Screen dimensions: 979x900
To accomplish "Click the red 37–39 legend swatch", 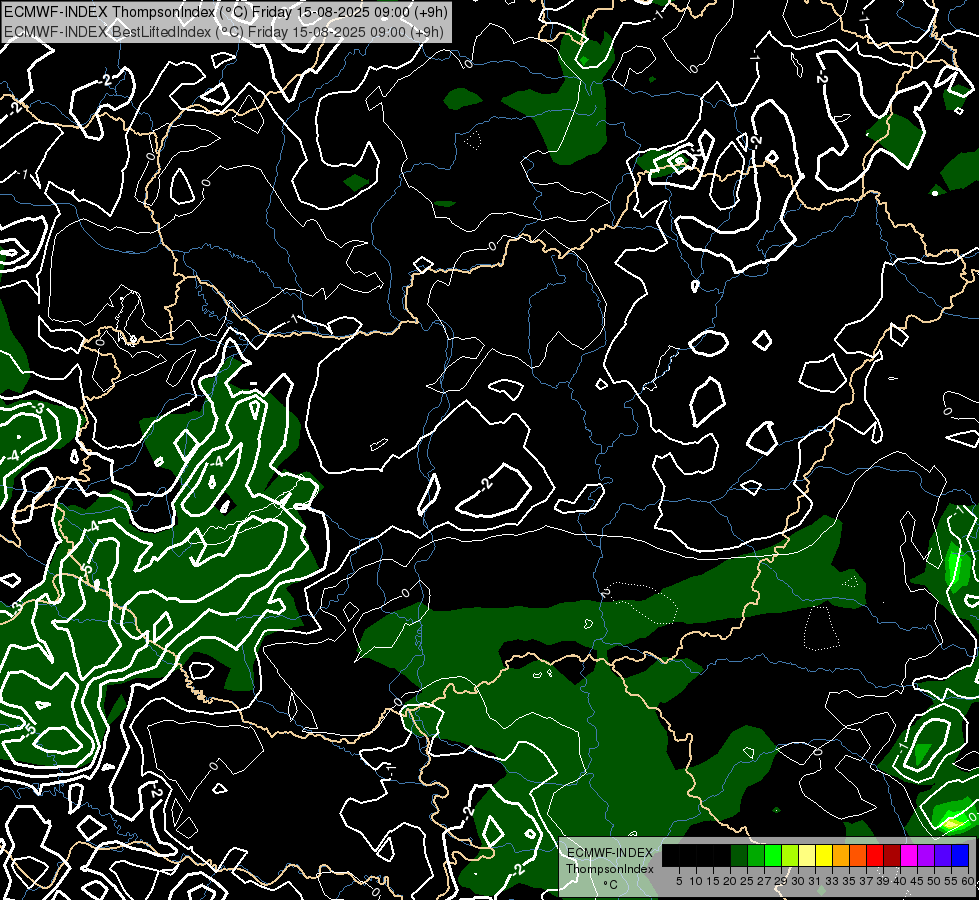I will (x=875, y=855).
